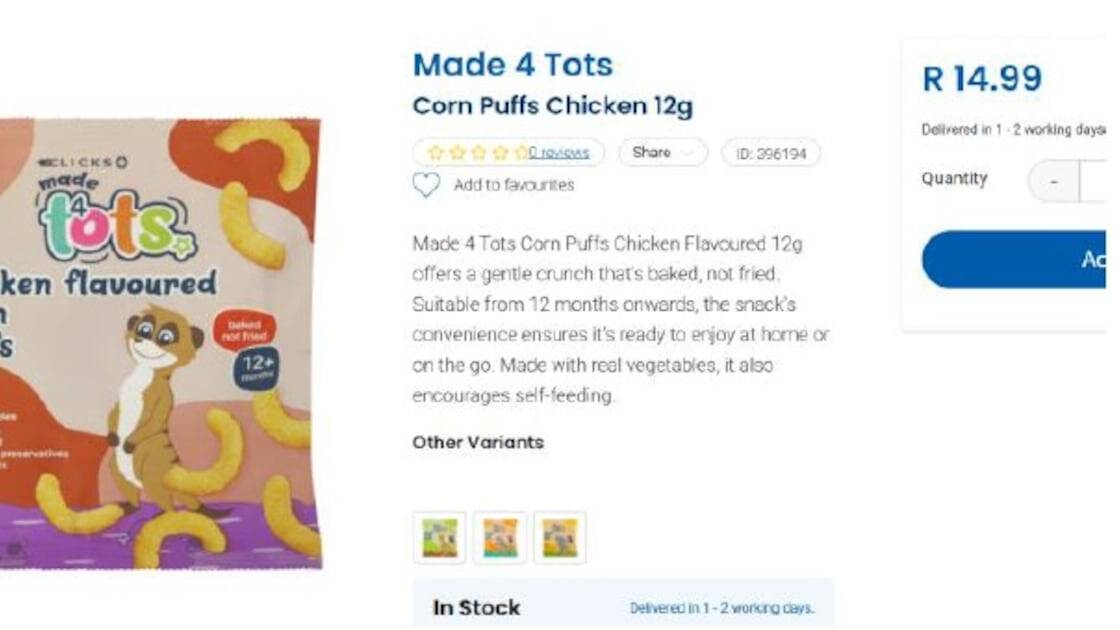Choose the green variant thumbnail
The height and width of the screenshot is (630, 1120).
(439, 538)
